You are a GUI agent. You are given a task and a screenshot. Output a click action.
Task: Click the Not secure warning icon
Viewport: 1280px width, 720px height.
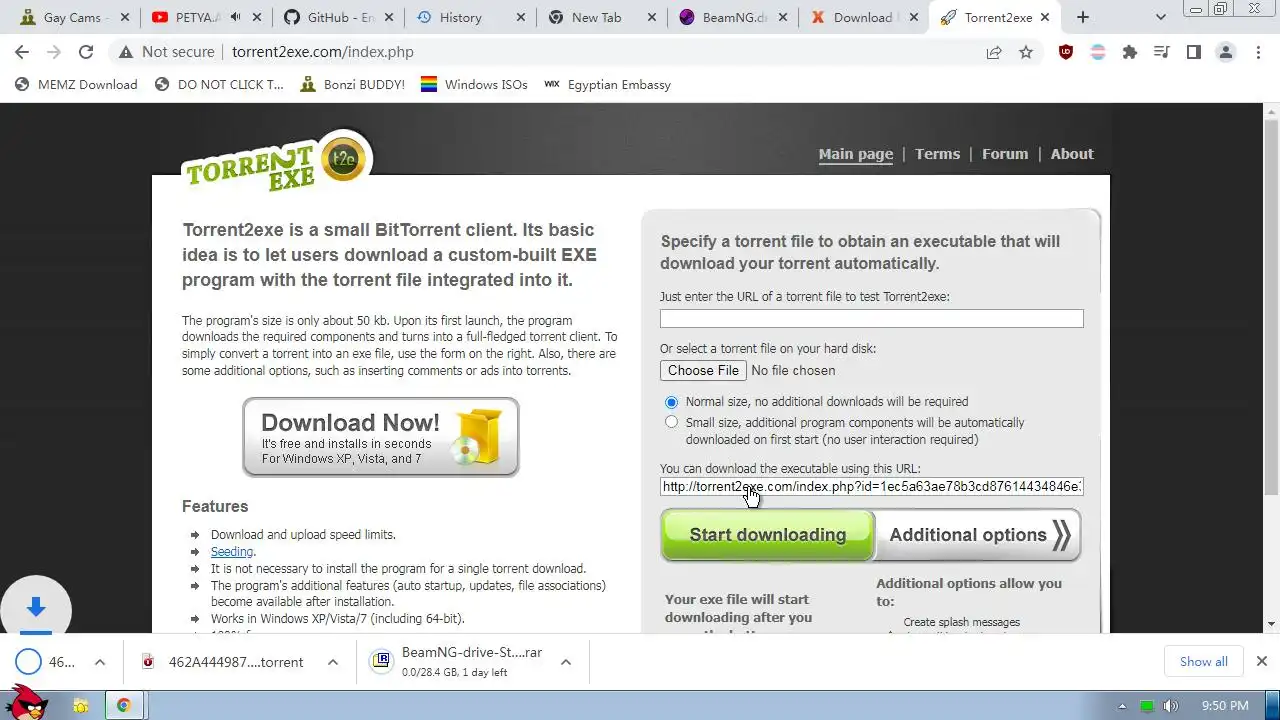124,52
